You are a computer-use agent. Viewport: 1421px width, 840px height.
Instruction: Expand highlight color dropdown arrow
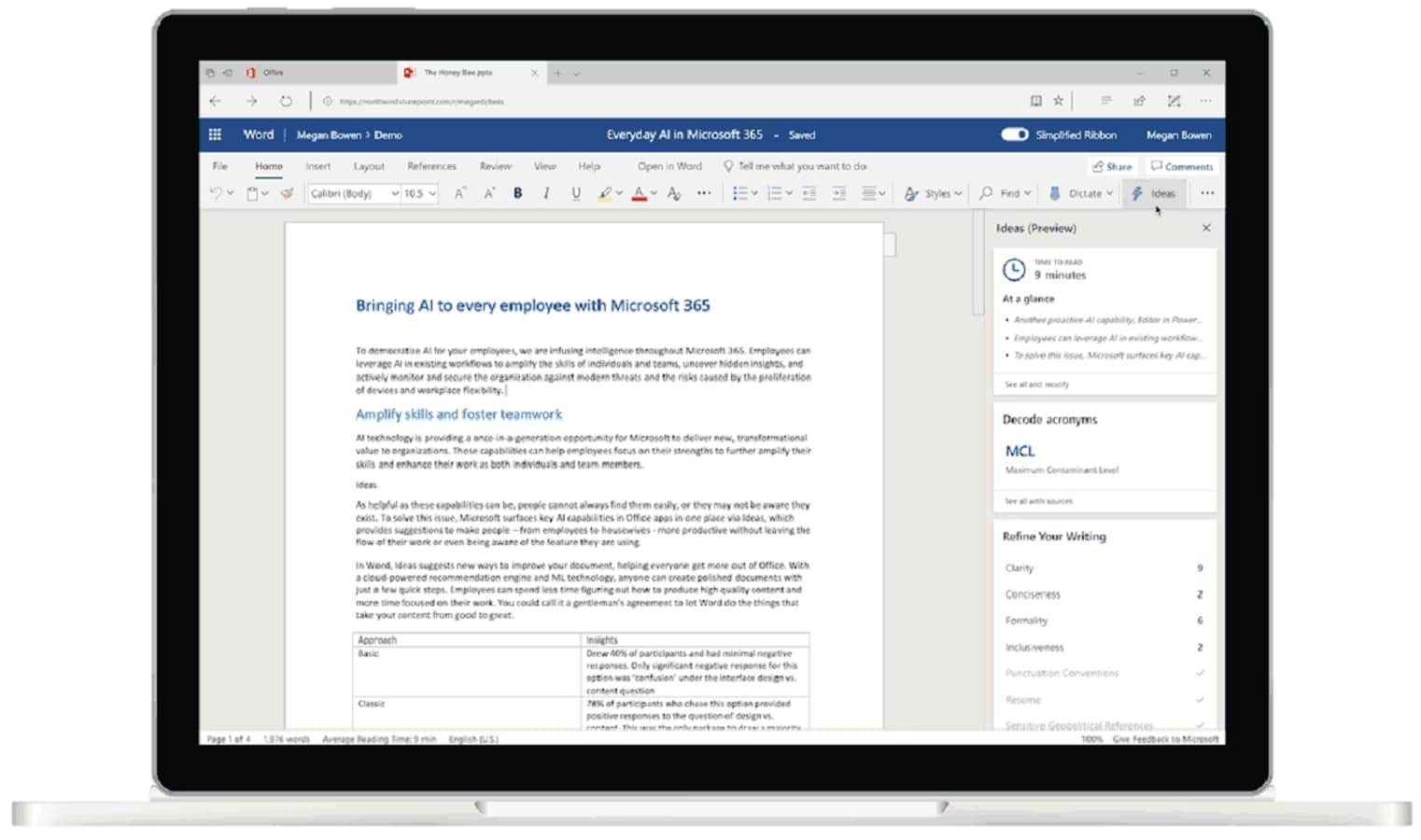coord(619,194)
